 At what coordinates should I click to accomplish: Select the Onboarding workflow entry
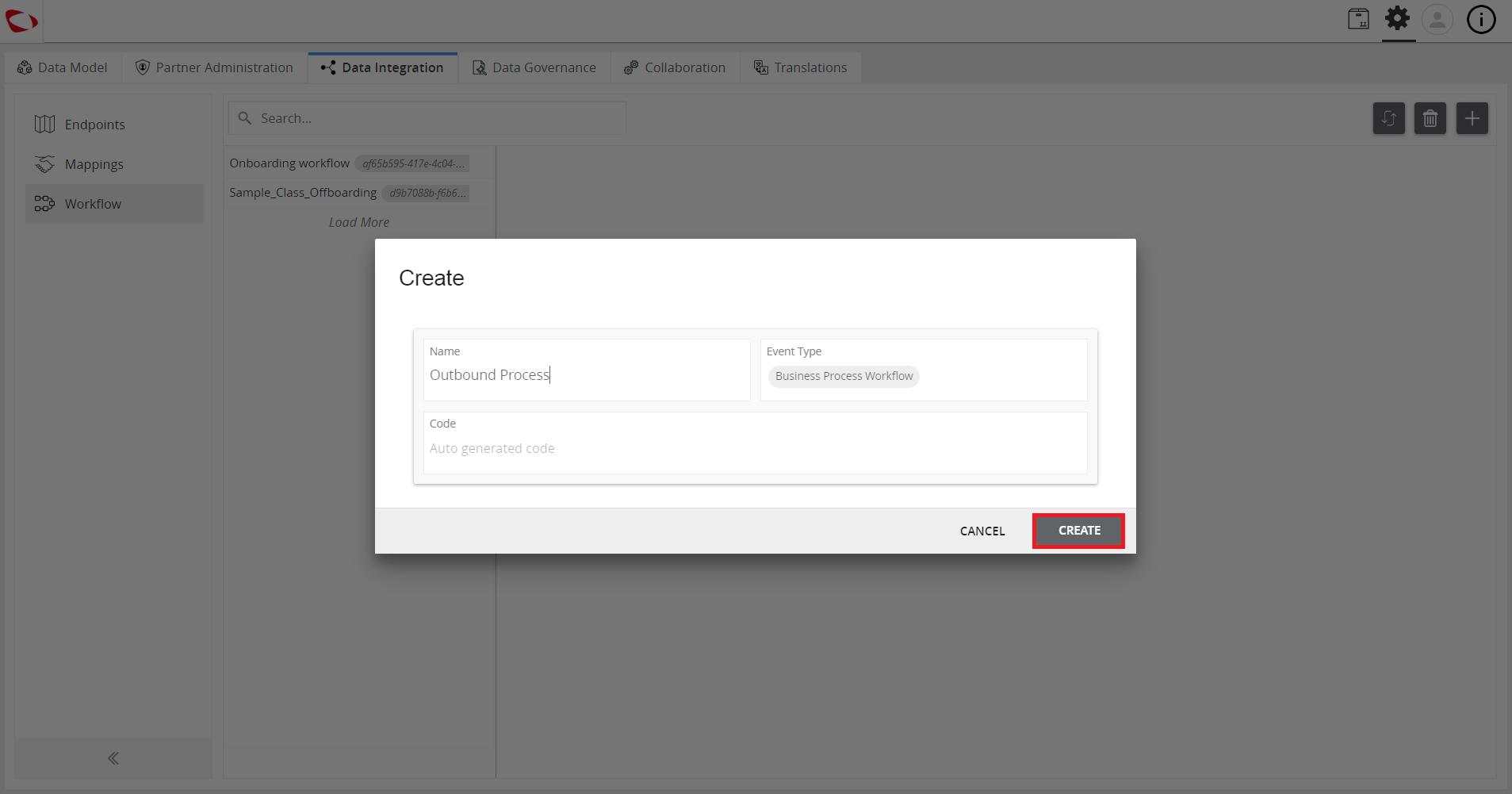tap(359, 163)
